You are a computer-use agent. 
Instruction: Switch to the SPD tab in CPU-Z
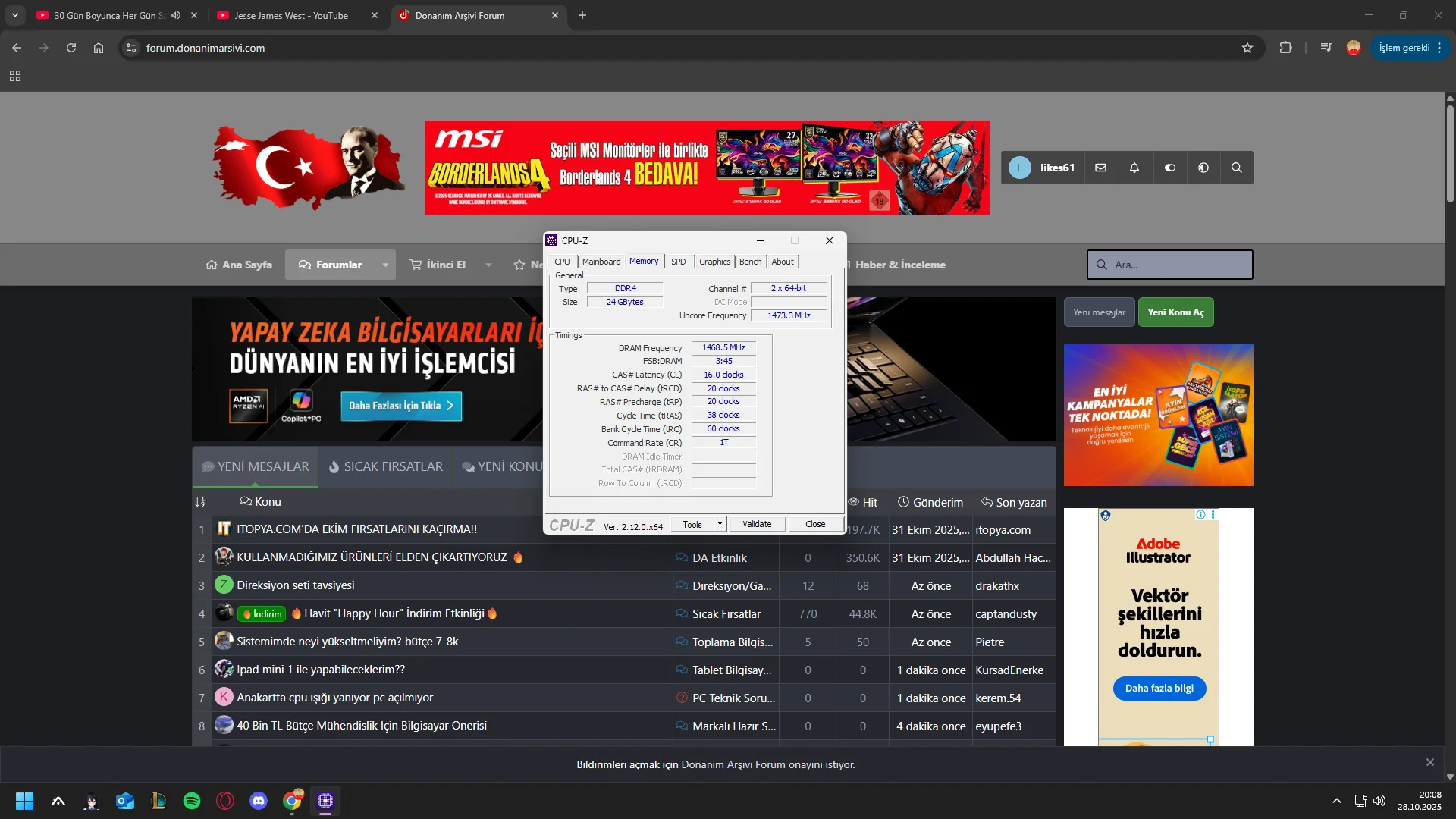(678, 262)
